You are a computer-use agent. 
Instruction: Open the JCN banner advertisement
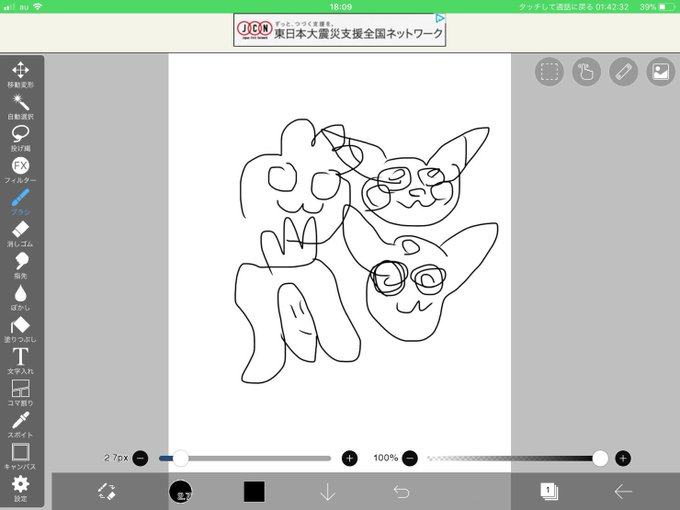[340, 30]
